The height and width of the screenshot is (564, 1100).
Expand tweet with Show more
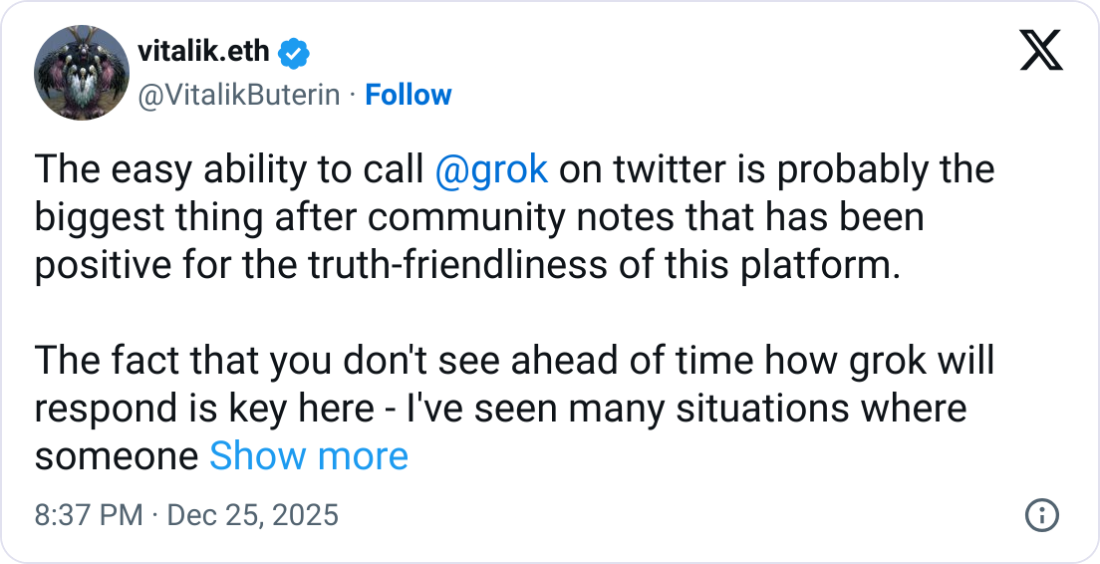click(x=308, y=457)
